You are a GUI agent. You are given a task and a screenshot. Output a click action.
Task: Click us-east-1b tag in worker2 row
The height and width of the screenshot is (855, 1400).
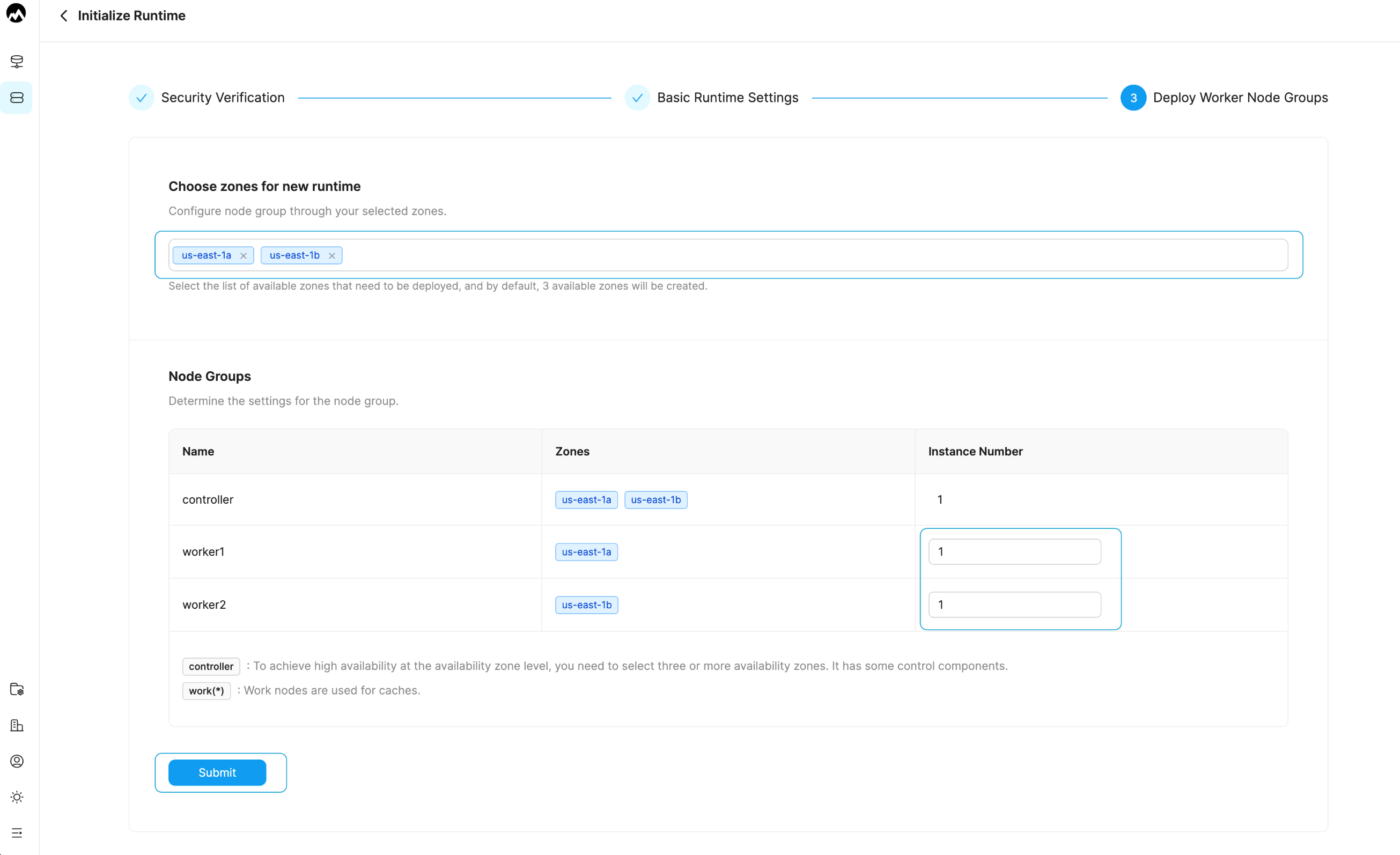(586, 605)
